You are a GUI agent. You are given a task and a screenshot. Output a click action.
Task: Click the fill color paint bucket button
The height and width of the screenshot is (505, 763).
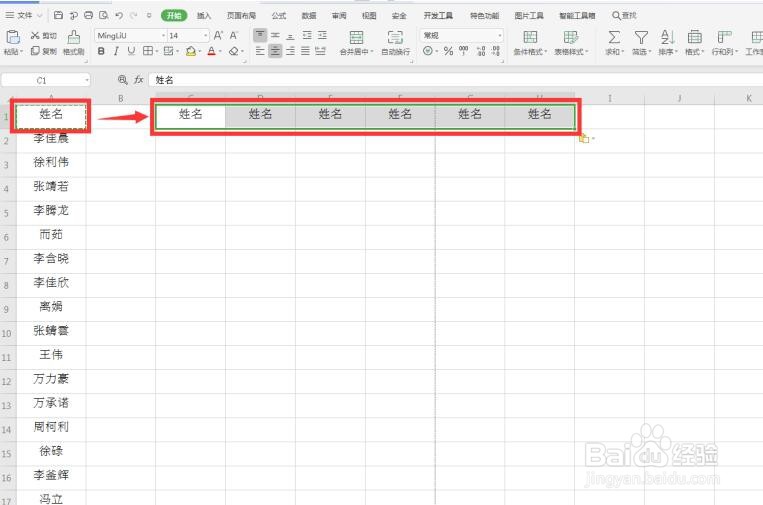191,51
